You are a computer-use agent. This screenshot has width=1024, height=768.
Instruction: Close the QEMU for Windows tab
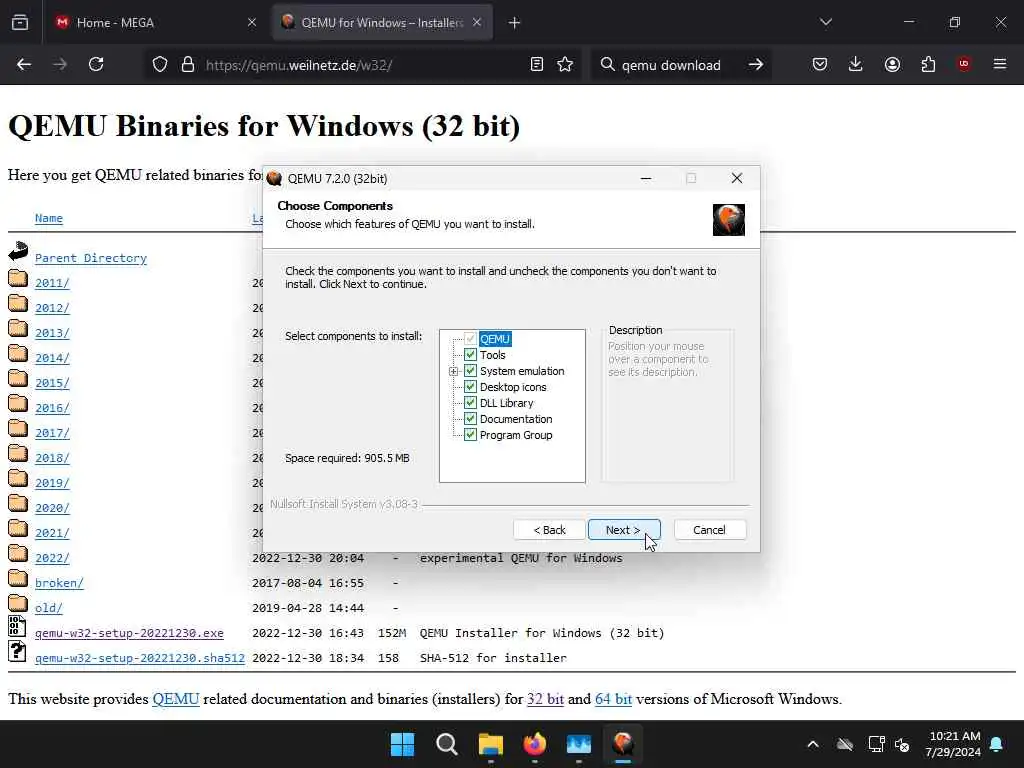tap(477, 23)
